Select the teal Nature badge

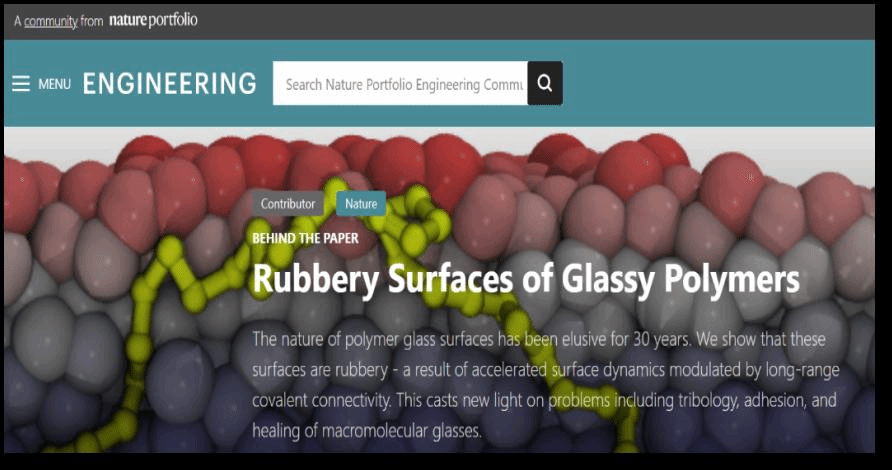[361, 204]
